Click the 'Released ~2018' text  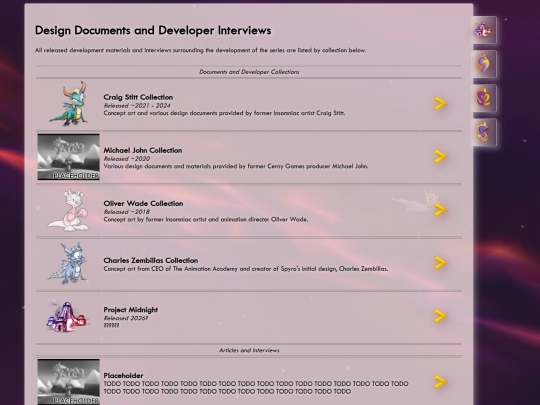point(127,211)
